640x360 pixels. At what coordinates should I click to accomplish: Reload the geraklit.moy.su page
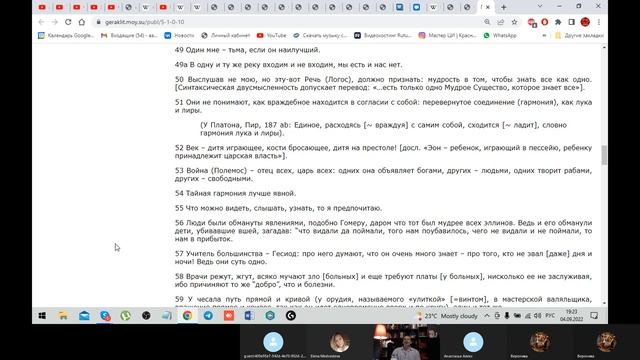[x=68, y=22]
